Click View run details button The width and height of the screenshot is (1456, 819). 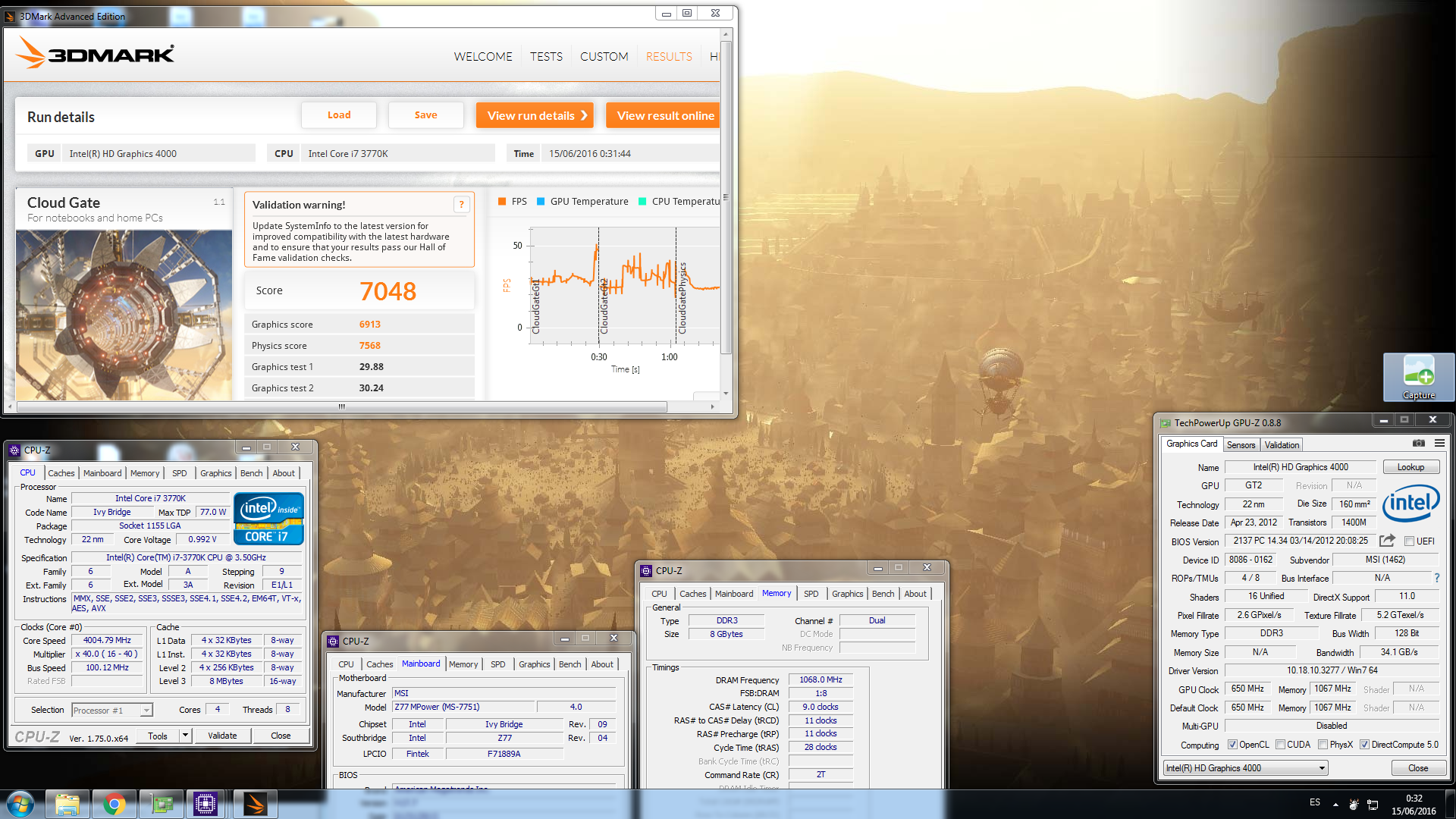click(535, 115)
